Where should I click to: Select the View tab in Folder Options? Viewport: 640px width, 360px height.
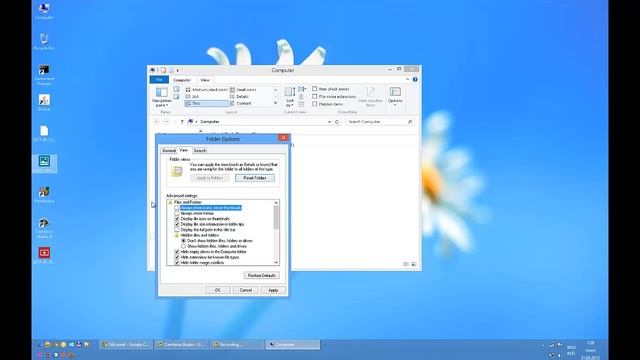pos(184,150)
